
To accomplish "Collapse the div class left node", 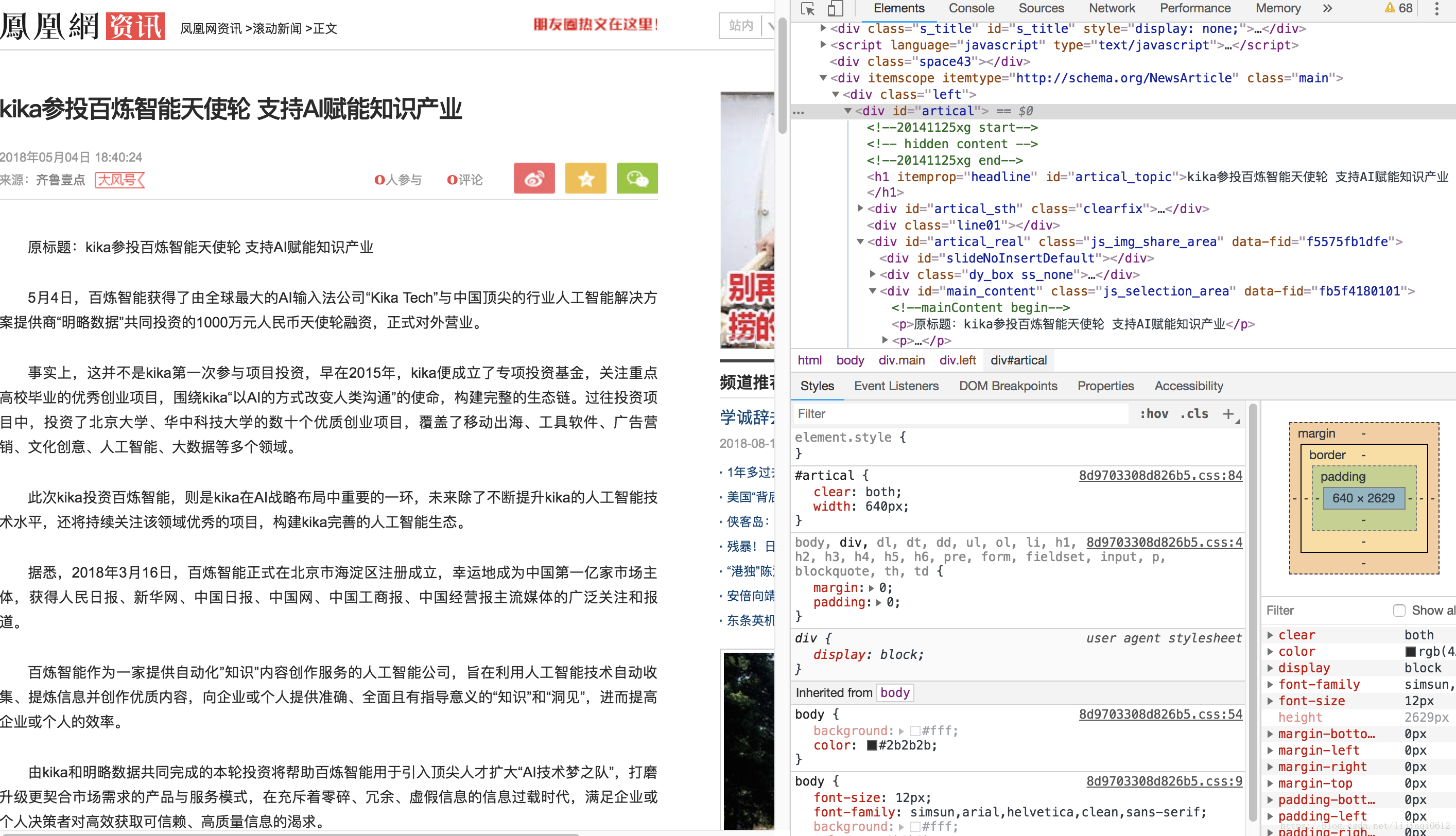I will (836, 94).
